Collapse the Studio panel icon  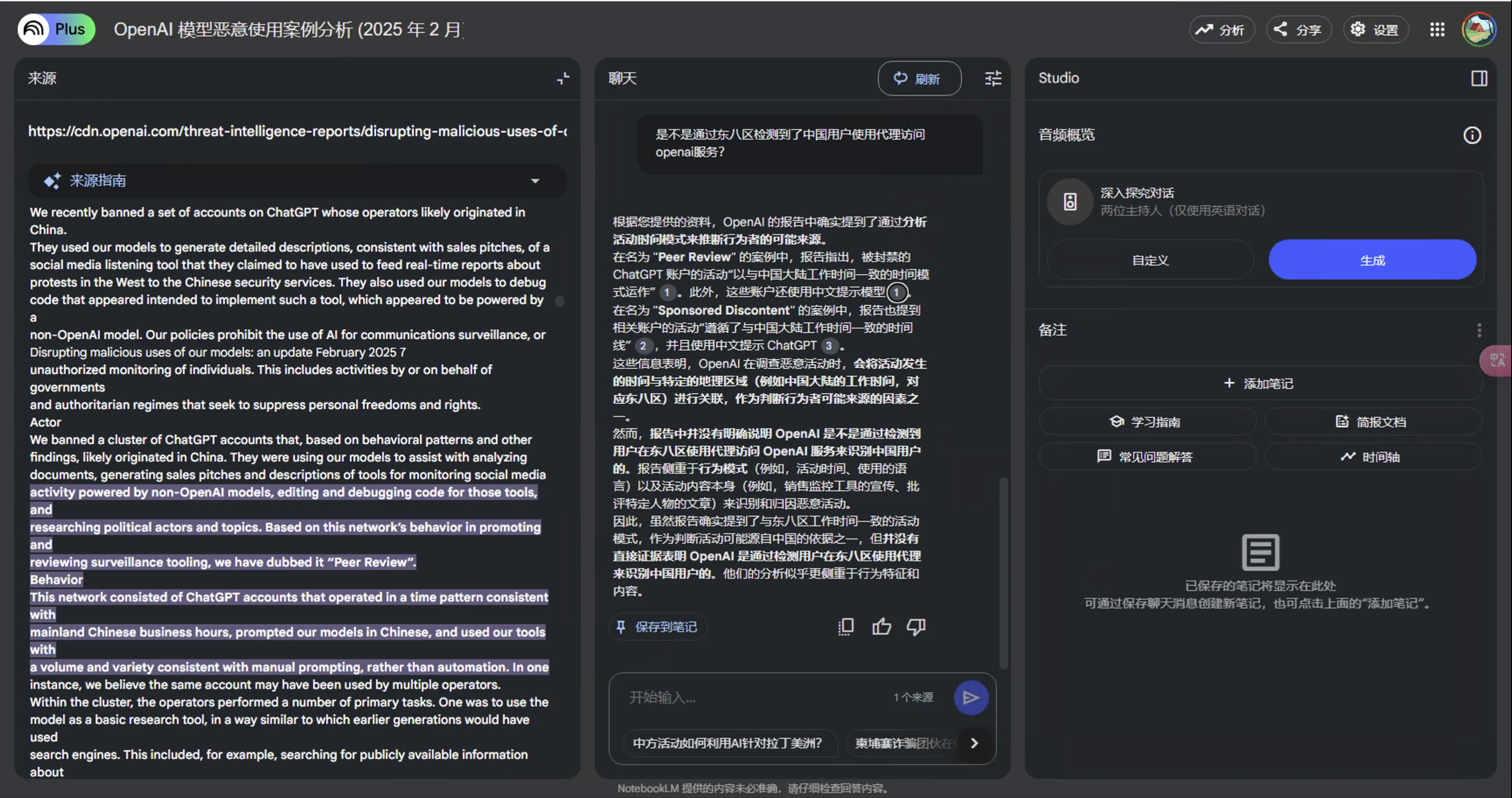click(x=1479, y=78)
